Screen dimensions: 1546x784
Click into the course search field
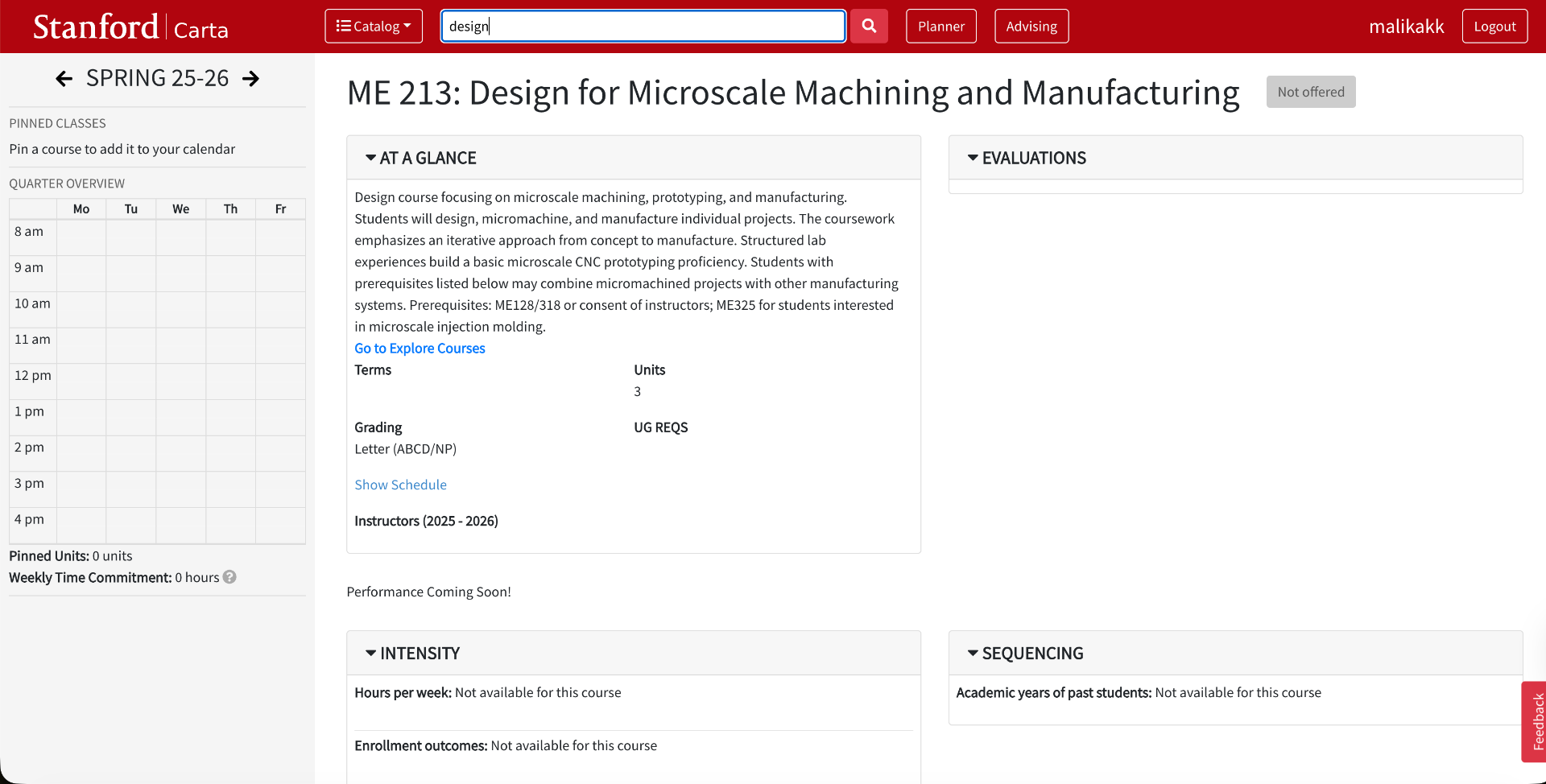click(x=643, y=26)
